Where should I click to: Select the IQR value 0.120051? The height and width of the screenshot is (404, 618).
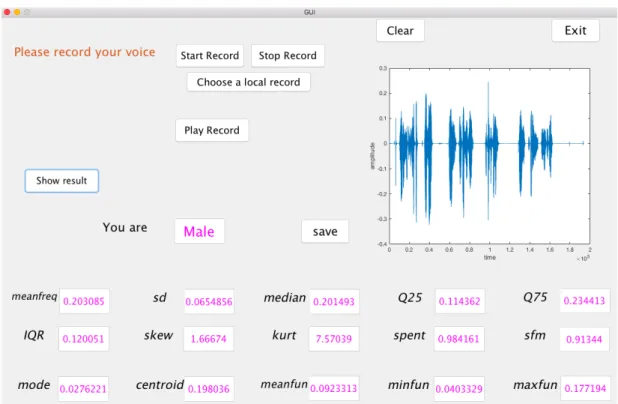tap(84, 339)
